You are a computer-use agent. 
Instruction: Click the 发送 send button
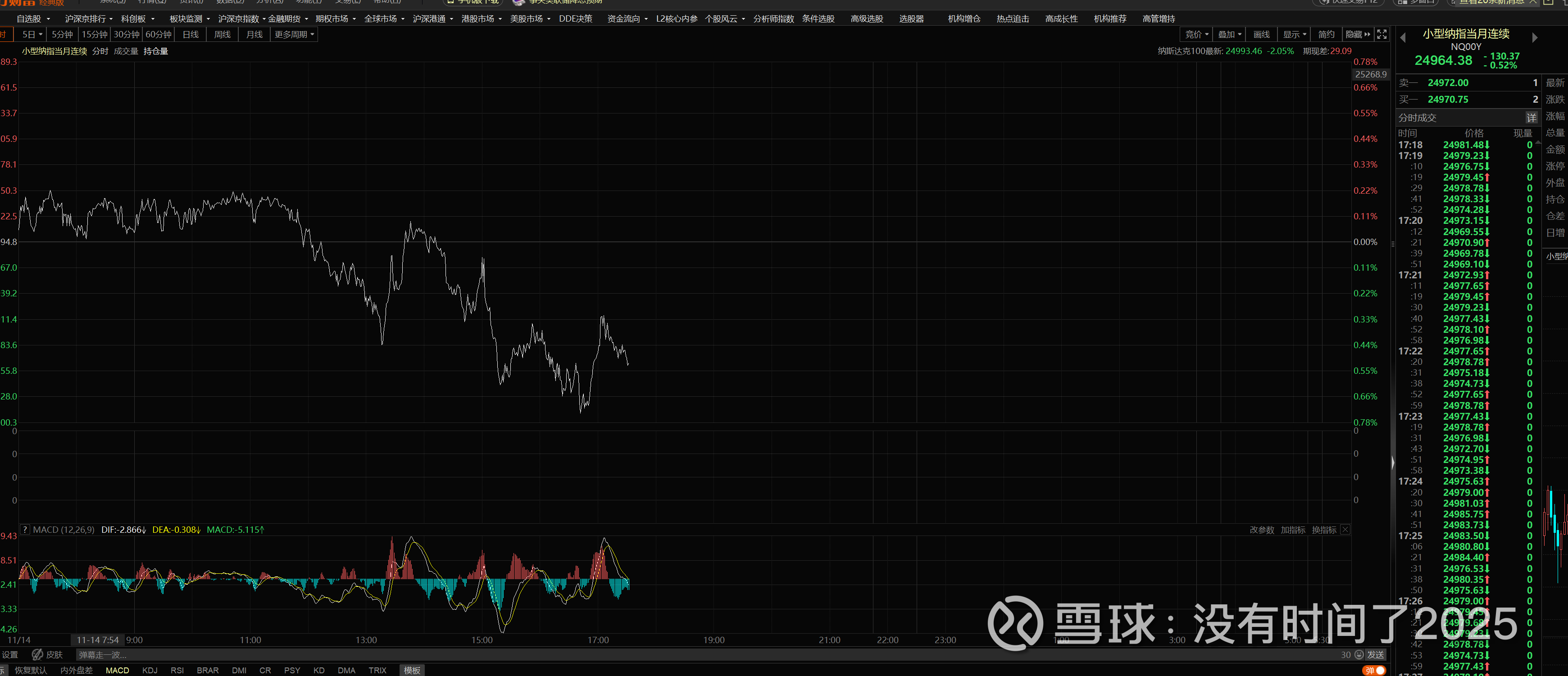[1376, 655]
